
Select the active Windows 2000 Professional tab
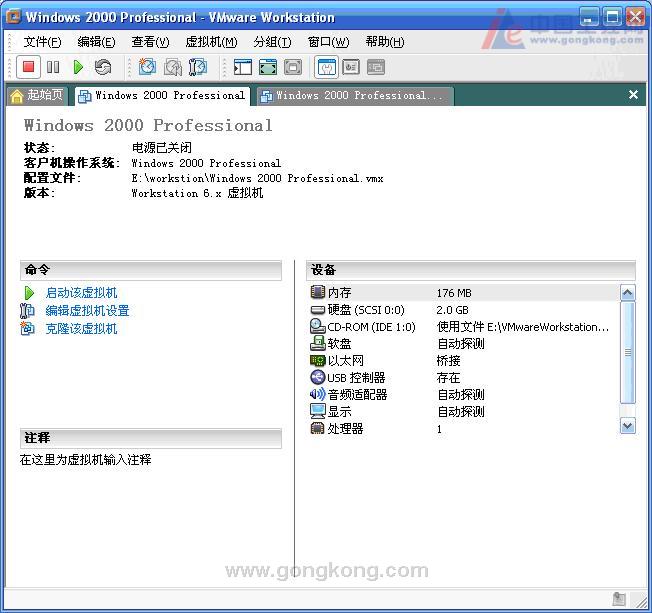click(163, 96)
